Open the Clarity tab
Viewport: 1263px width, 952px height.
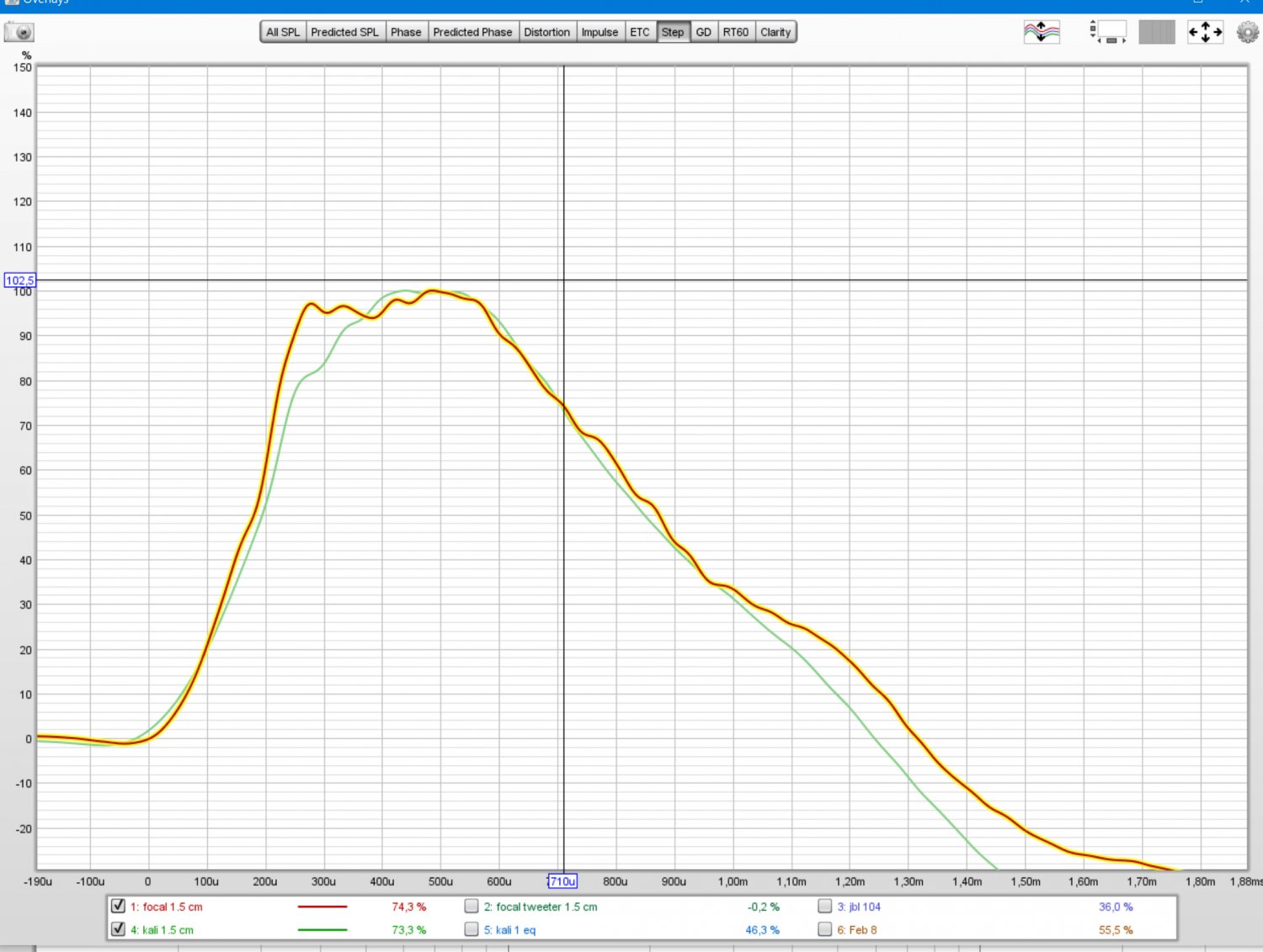[x=775, y=32]
